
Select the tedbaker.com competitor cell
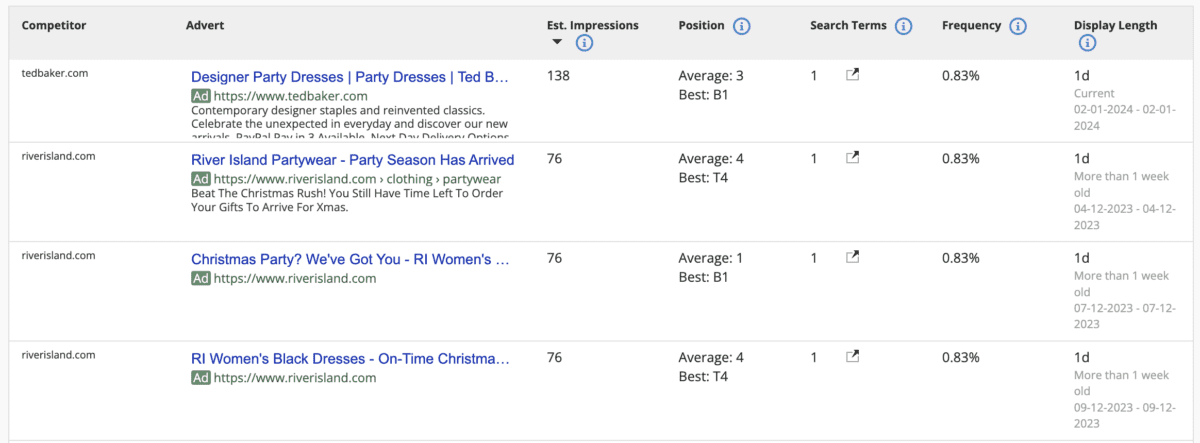point(55,74)
